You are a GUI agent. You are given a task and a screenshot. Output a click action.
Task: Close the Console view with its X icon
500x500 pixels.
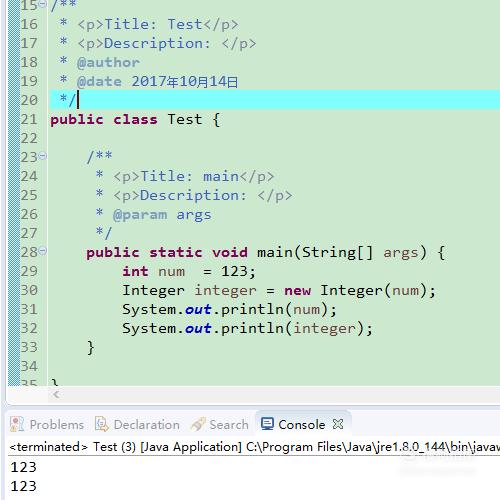coord(338,424)
